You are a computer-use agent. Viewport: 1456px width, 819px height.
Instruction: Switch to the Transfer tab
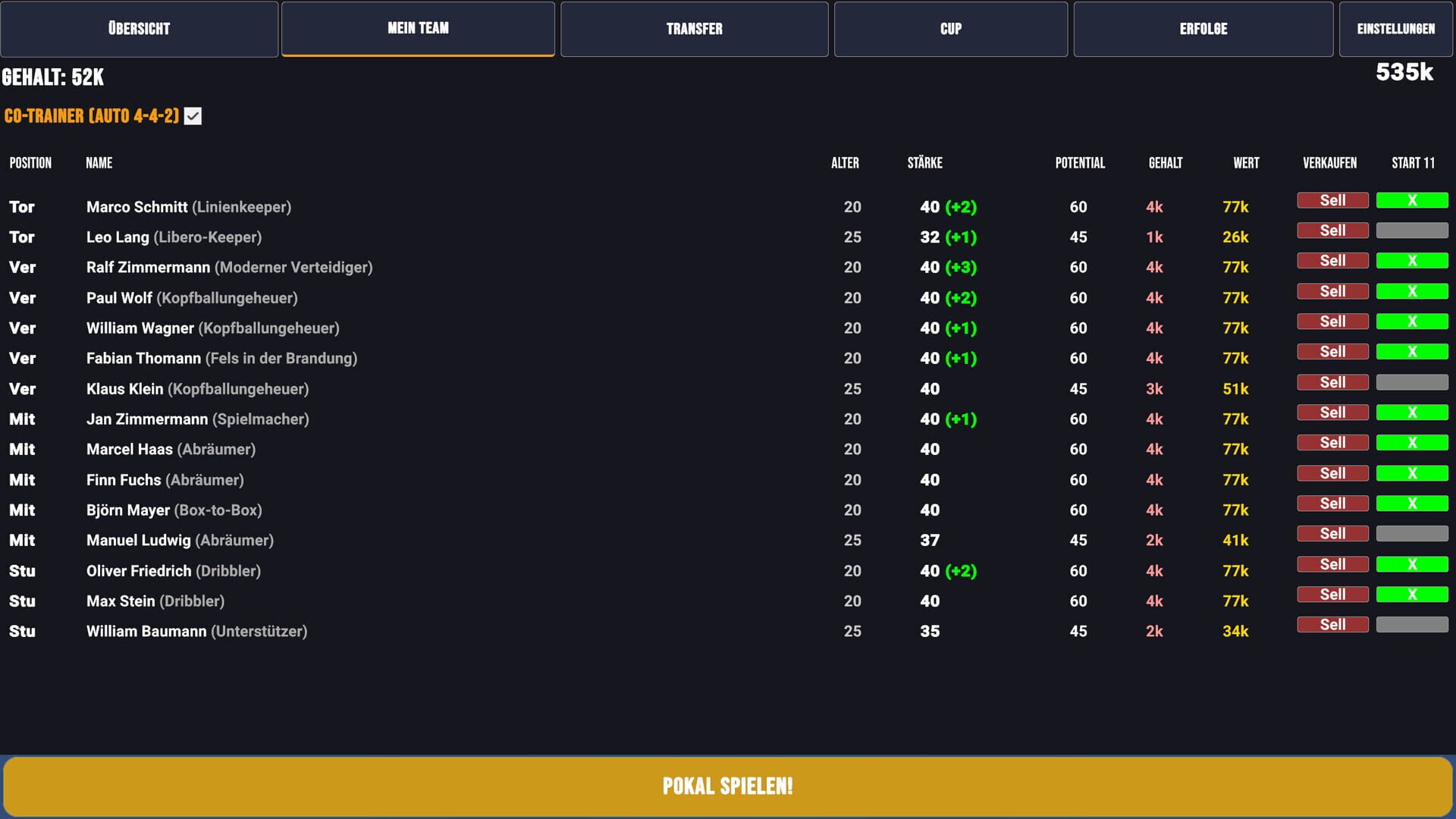(693, 29)
